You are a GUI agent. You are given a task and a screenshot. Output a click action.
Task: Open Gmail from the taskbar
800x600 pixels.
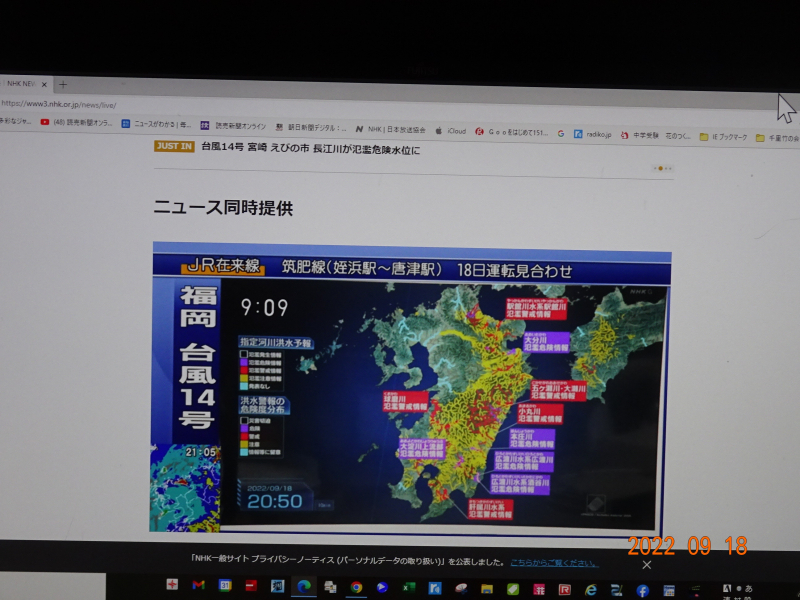[198, 585]
